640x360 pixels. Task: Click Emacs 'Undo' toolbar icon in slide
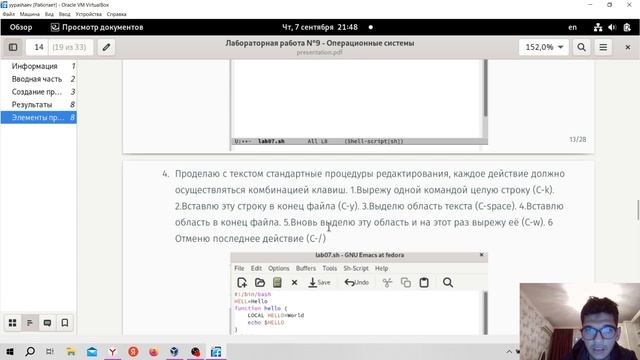point(356,282)
